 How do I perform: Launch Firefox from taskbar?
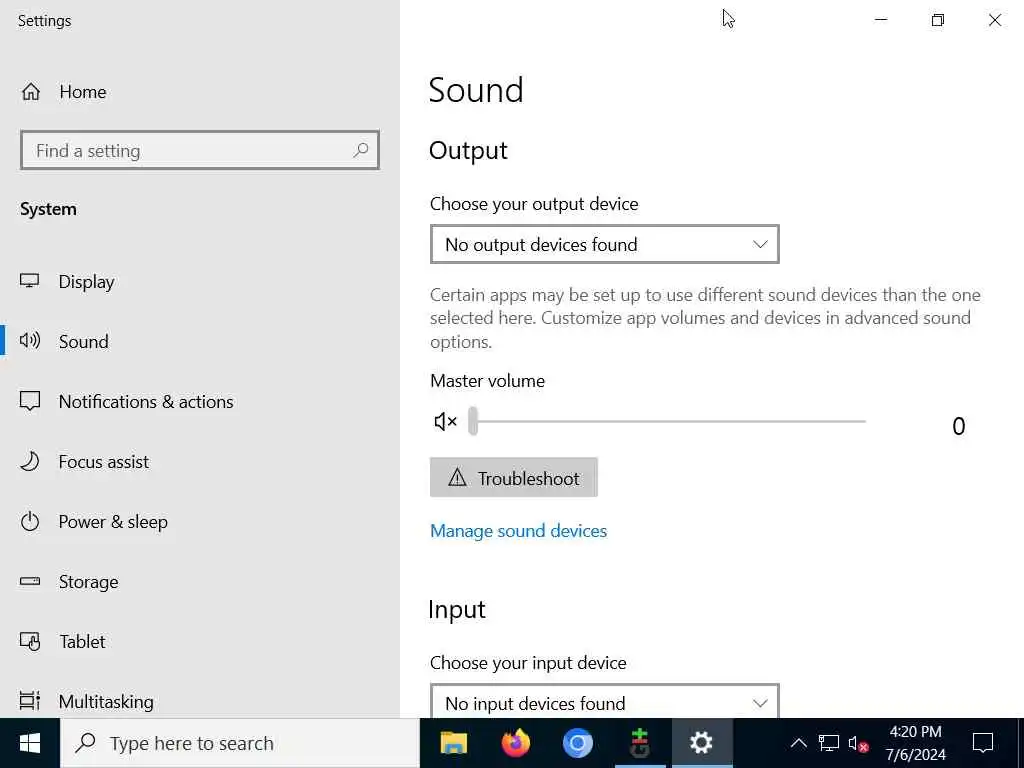point(516,743)
